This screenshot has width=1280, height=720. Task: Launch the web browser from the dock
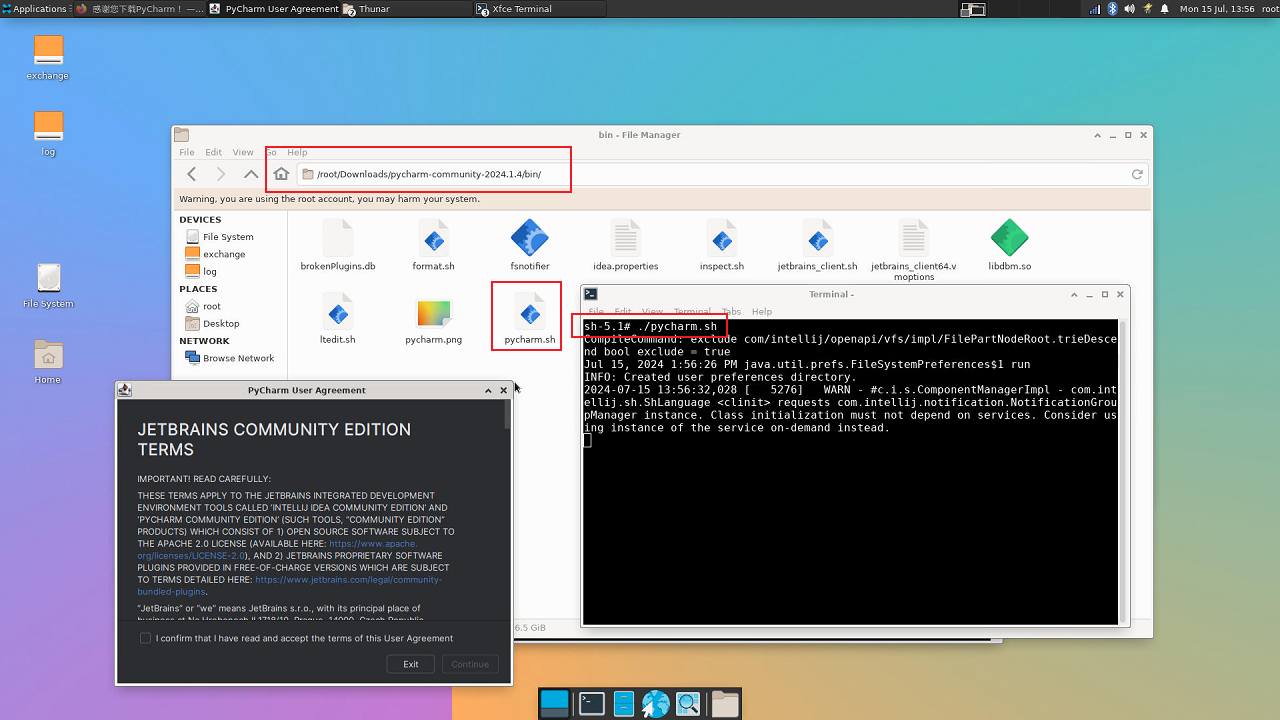point(656,704)
